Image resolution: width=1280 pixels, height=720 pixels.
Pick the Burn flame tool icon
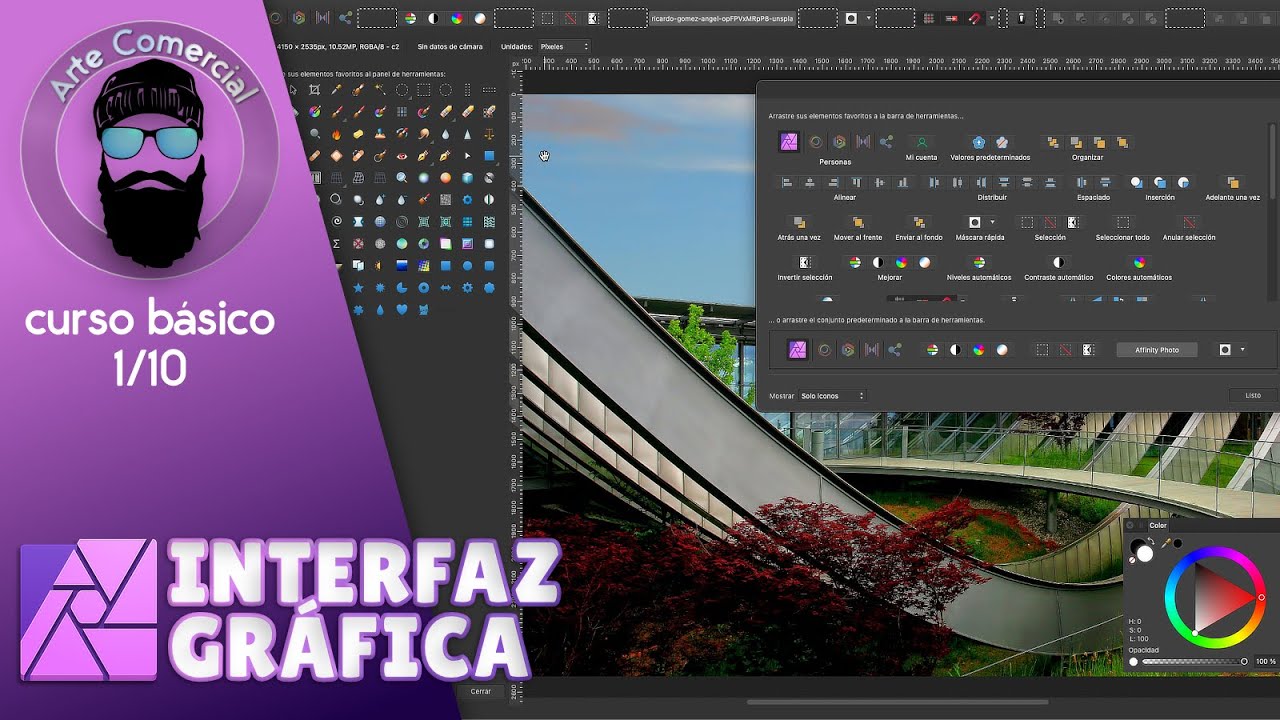[336, 134]
